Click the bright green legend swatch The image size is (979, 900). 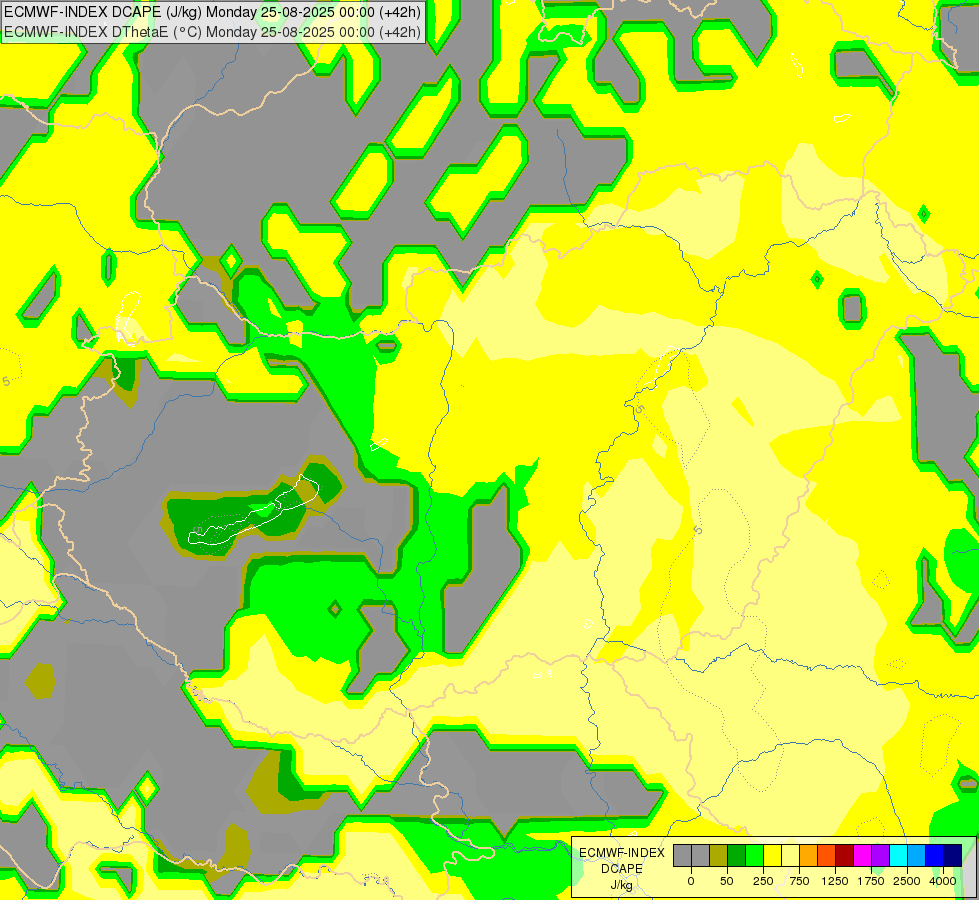[x=754, y=855]
